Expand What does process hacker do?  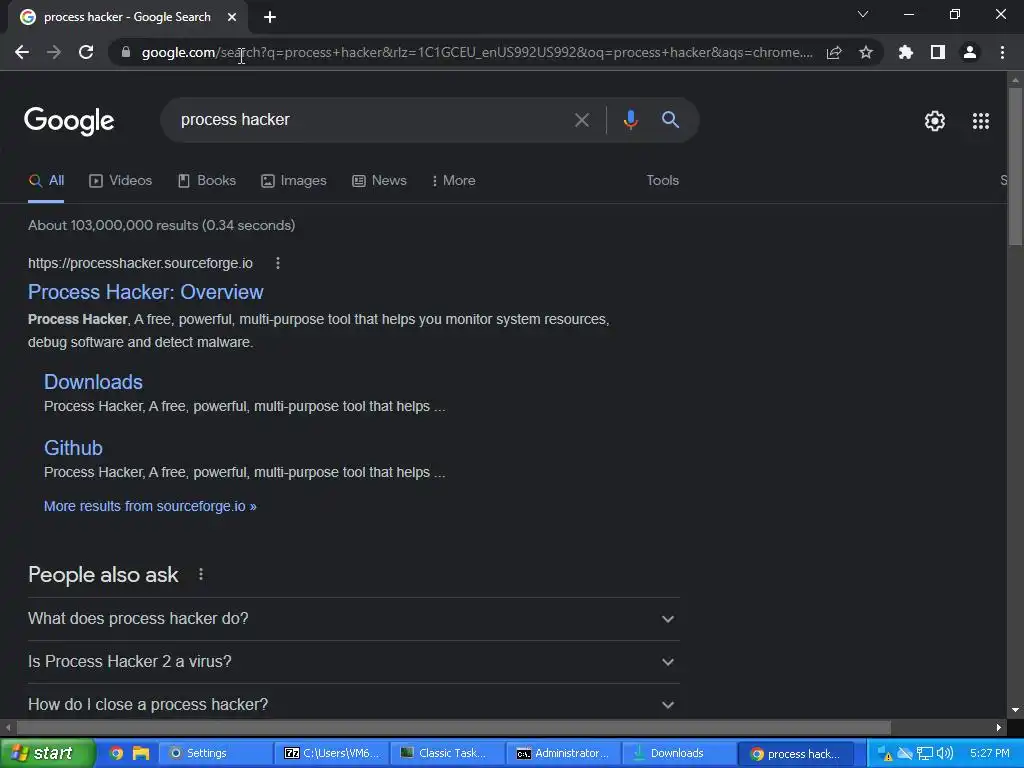[x=353, y=618]
